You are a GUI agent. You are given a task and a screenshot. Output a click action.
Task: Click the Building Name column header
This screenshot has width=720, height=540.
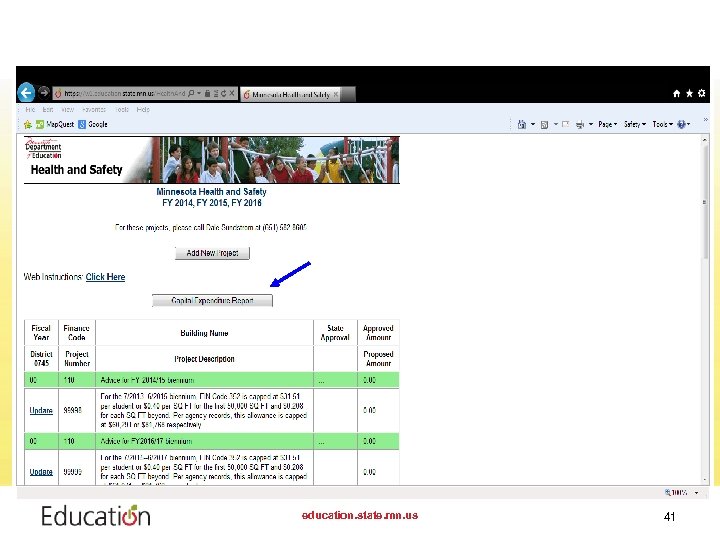204,333
